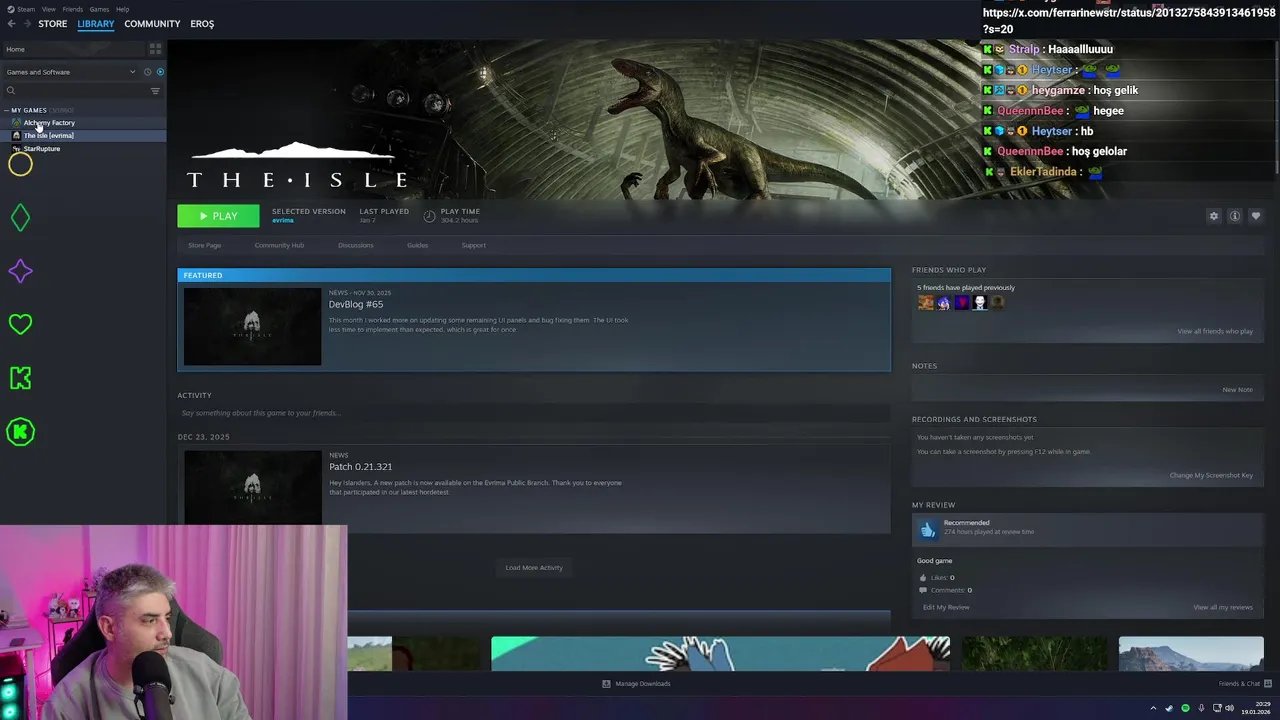
Task: Open the Help menu
Action: 122,9
